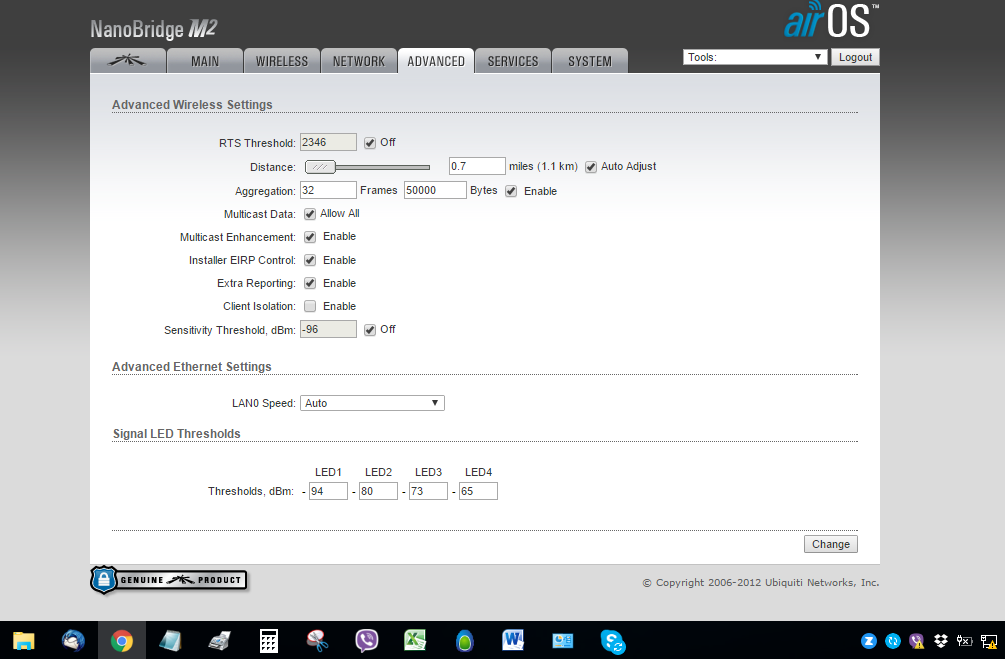Toggle Multicast Data Allow All checkbox
Image resolution: width=1005 pixels, height=659 pixels.
tap(310, 214)
